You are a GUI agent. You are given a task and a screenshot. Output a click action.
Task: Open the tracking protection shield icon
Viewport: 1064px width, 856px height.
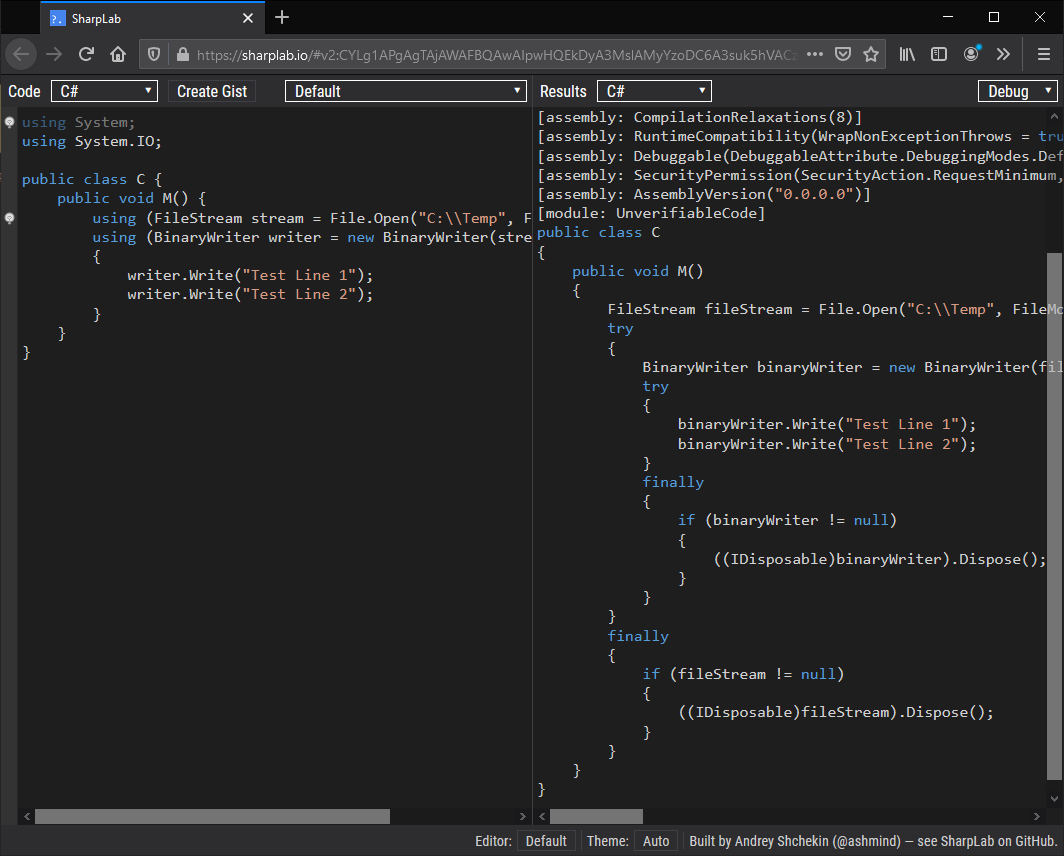point(154,54)
